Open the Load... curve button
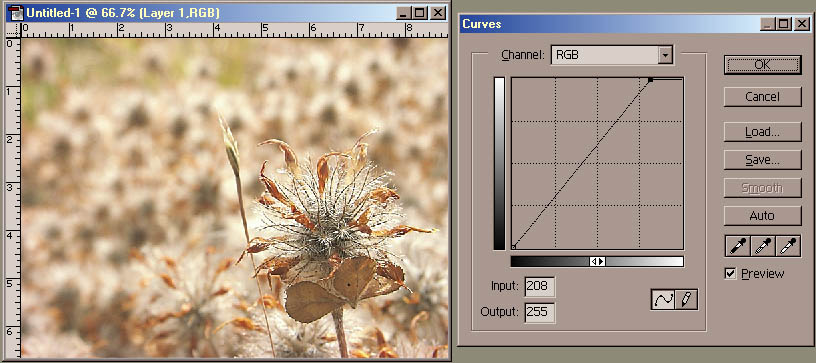 762,132
